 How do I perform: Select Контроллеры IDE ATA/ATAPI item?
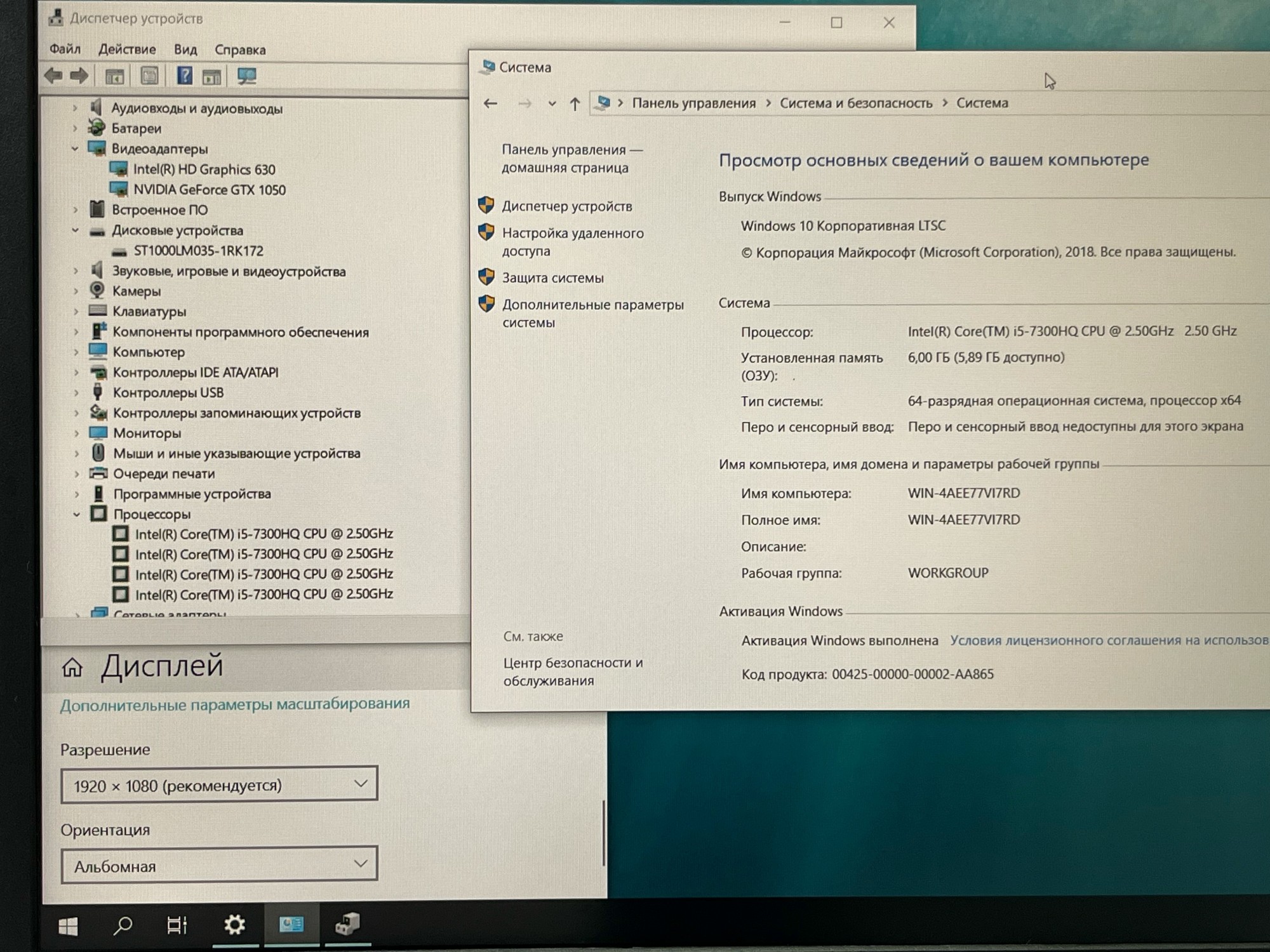point(196,372)
